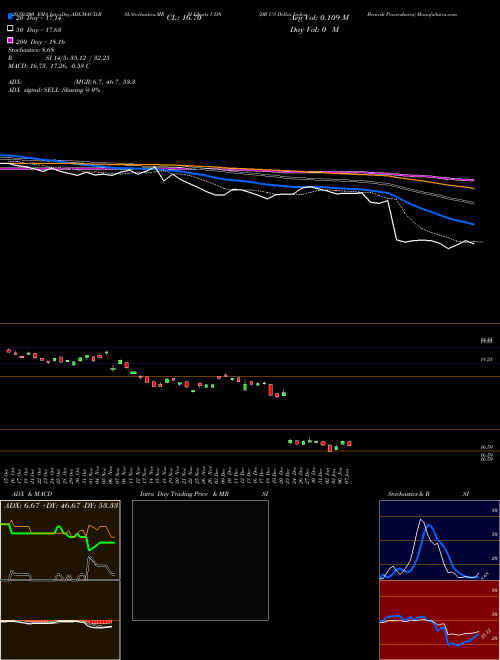Click the 'Stochastics & RSI' panel title
This screenshot has width=500, height=660.
click(428, 494)
